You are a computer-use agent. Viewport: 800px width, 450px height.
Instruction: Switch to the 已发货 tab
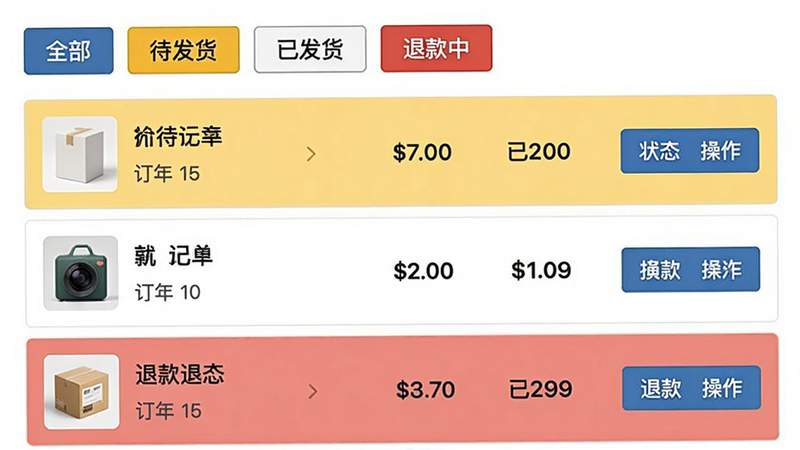310,49
